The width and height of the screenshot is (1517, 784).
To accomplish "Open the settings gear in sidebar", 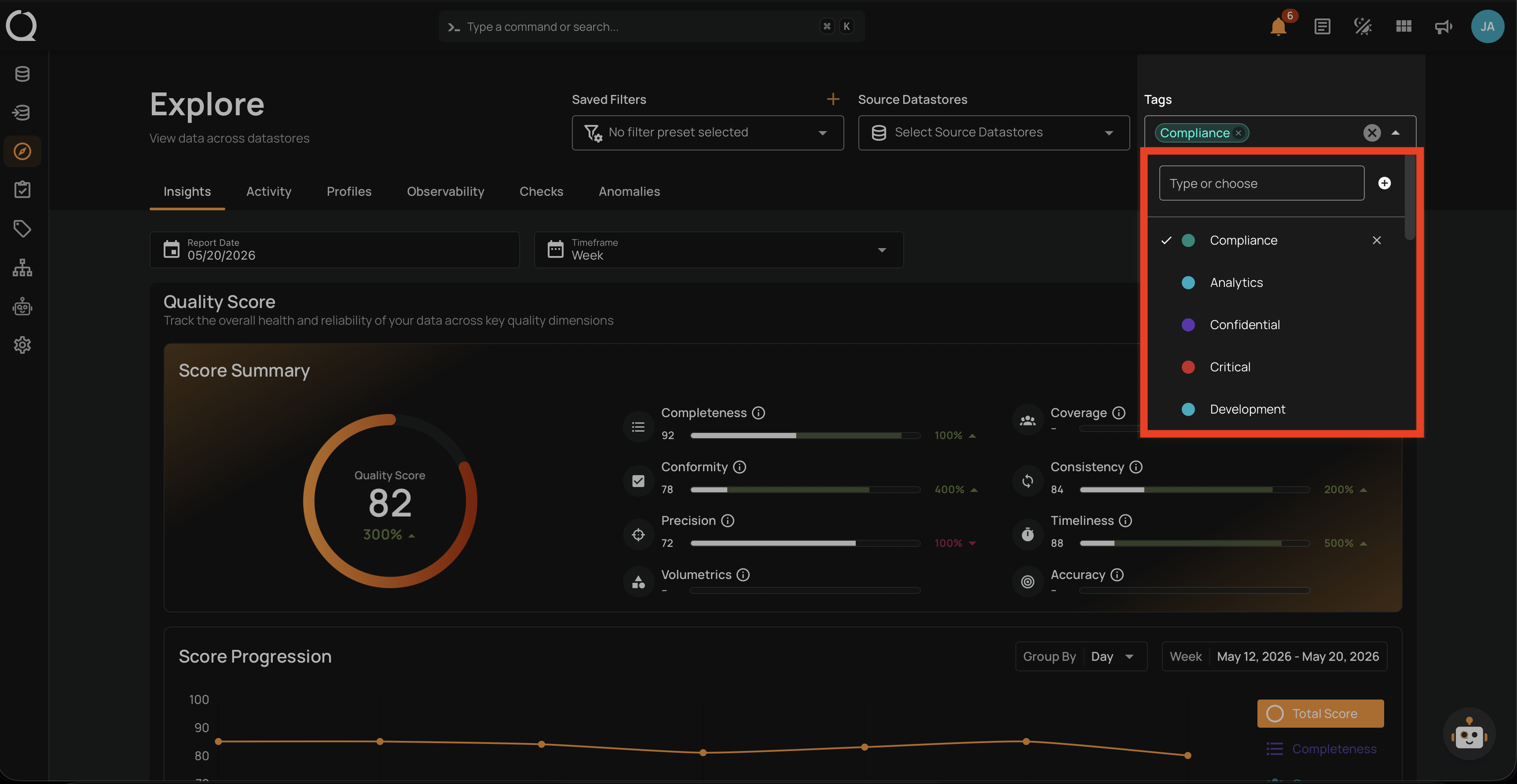I will [22, 345].
